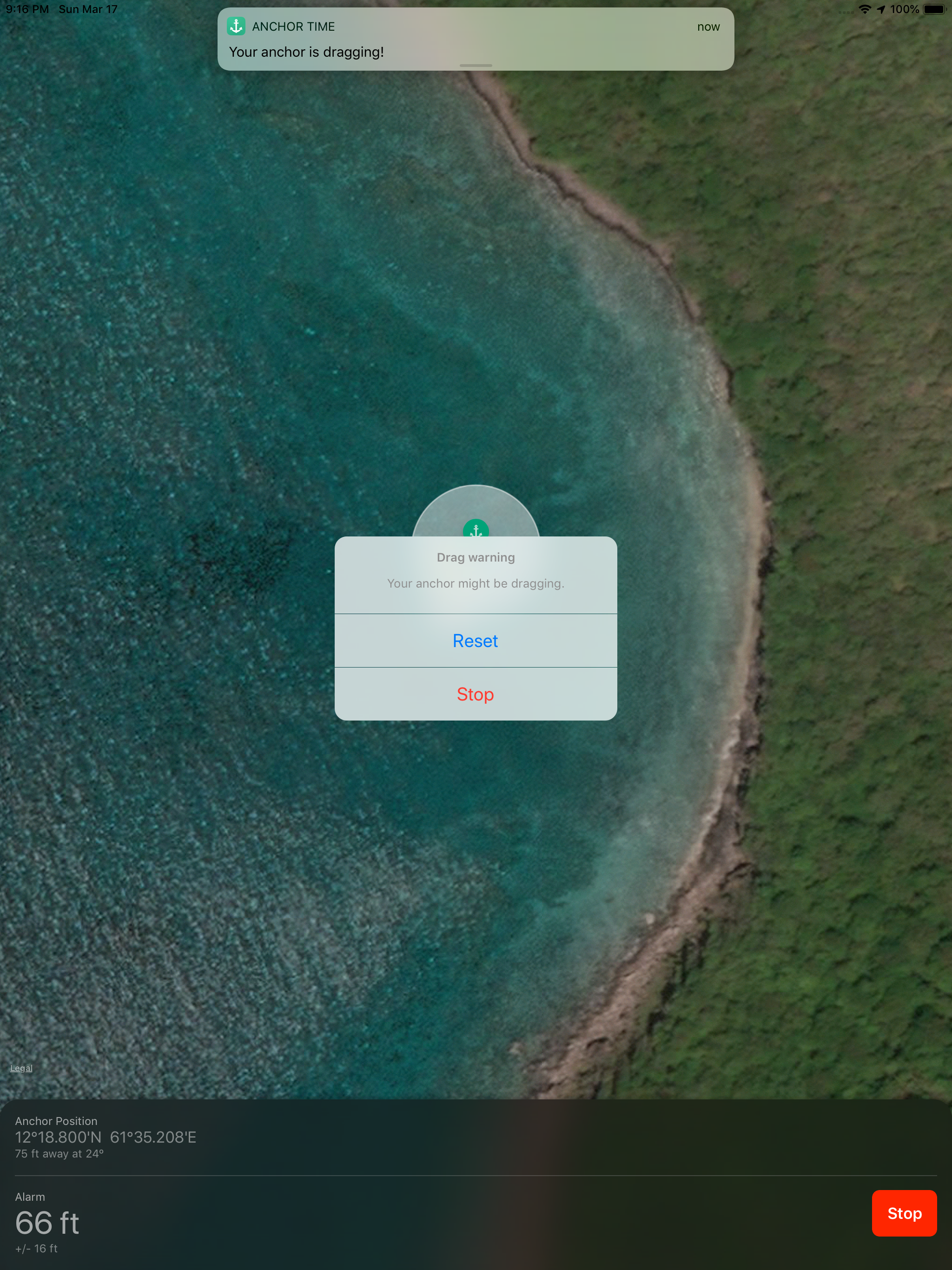The width and height of the screenshot is (952, 1270).
Task: Reset the anchor position in the warning dialog
Action: (475, 641)
